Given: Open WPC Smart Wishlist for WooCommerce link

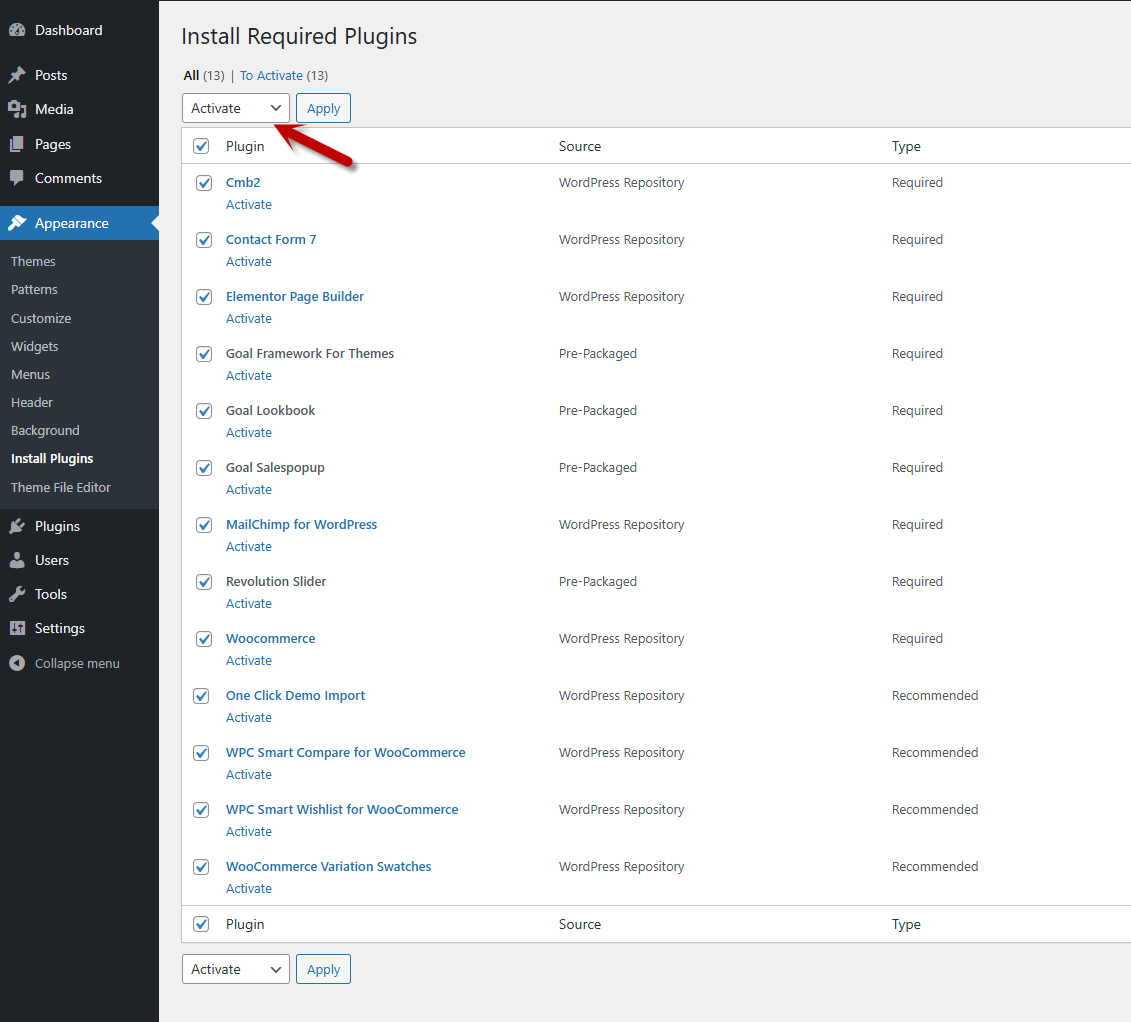Looking at the screenshot, I should click(x=342, y=809).
